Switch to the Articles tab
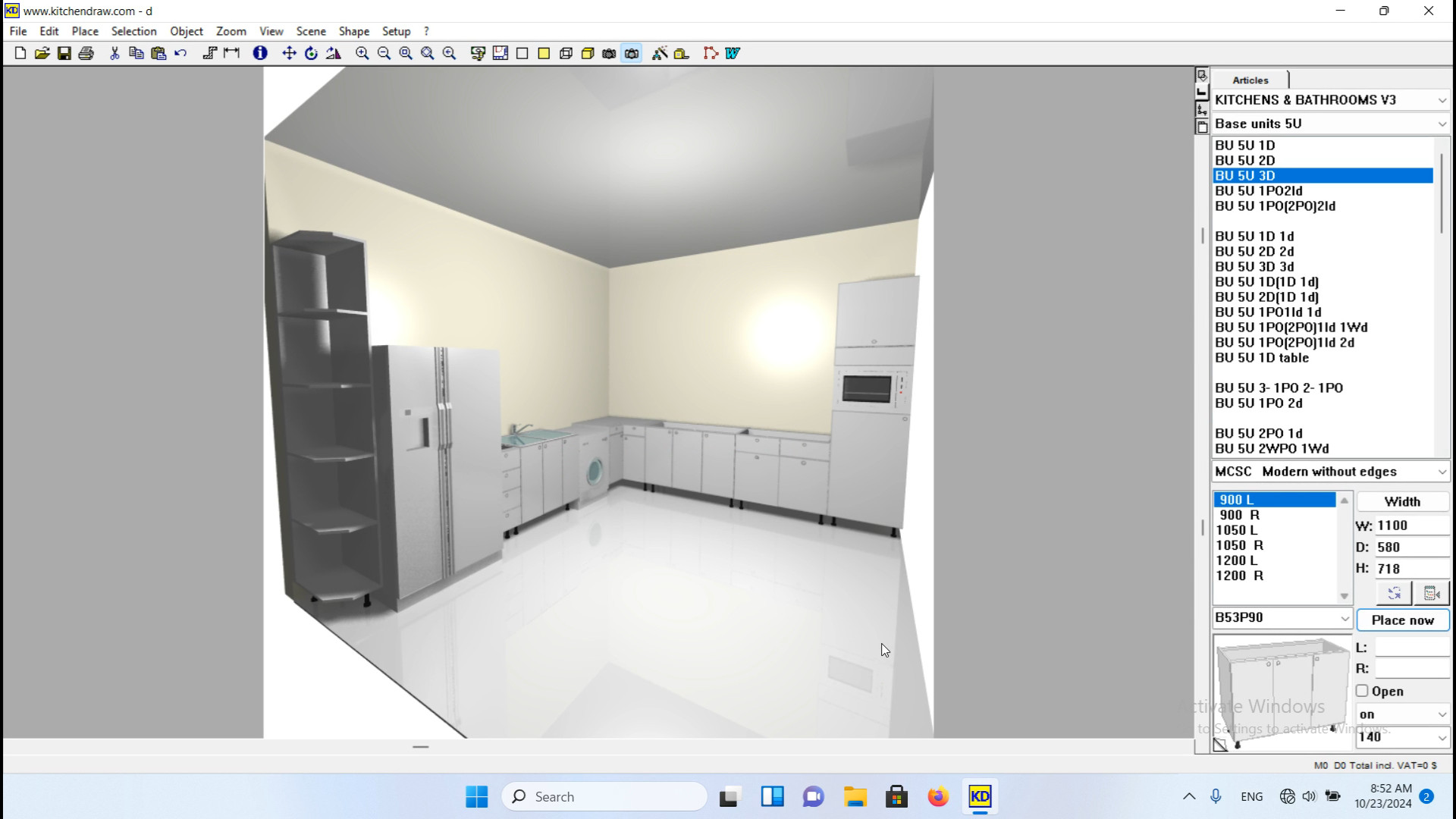The width and height of the screenshot is (1456, 819). coord(1250,80)
